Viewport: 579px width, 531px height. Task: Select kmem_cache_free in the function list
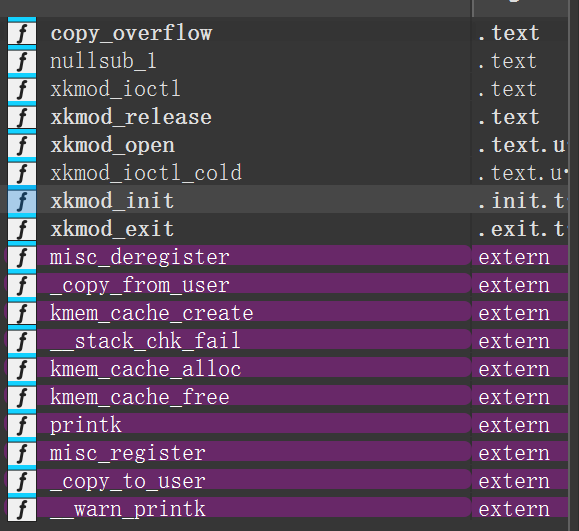coord(140,397)
